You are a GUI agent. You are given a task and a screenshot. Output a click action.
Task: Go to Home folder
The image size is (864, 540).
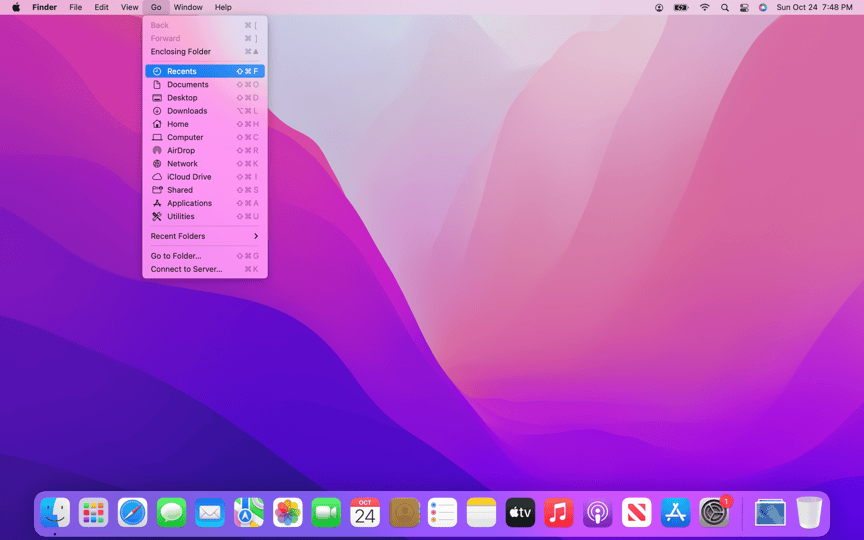point(205,124)
